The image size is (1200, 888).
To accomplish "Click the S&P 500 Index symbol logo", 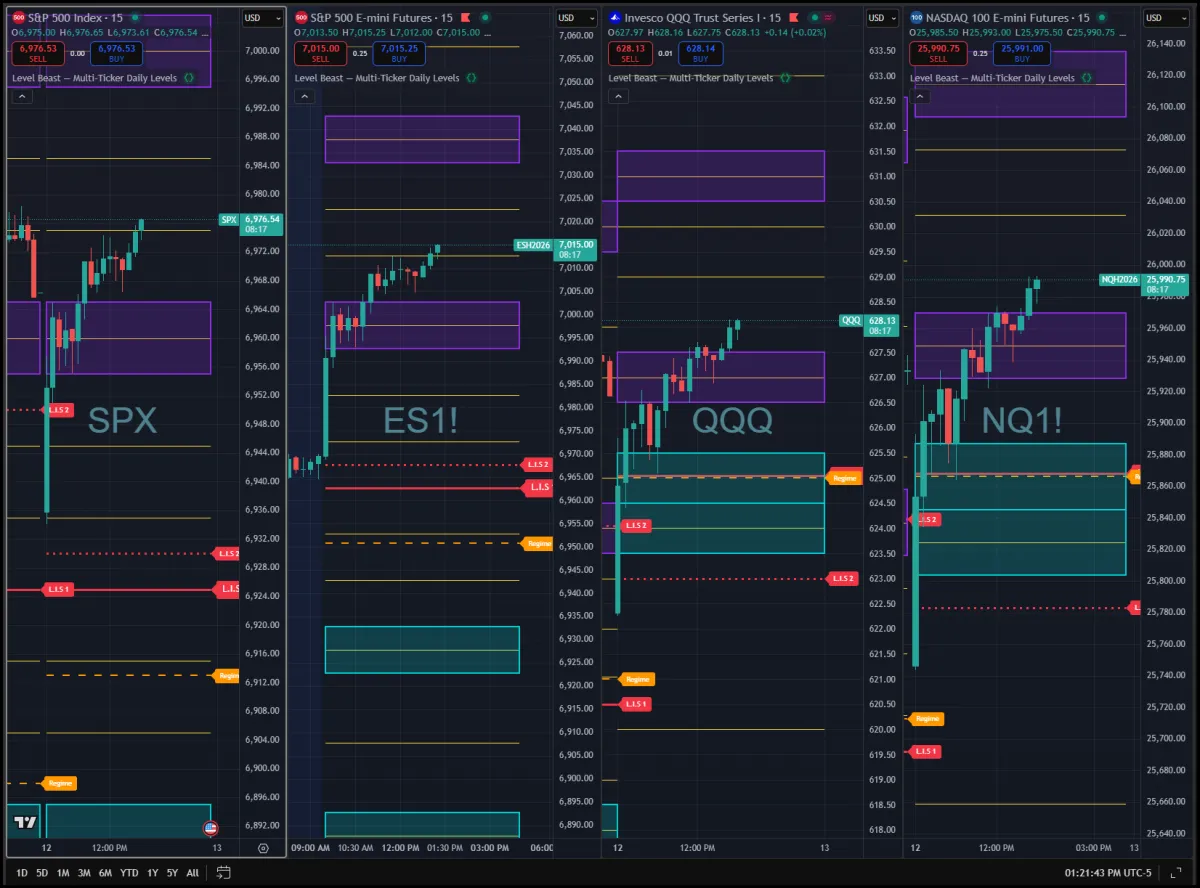I will (x=19, y=18).
